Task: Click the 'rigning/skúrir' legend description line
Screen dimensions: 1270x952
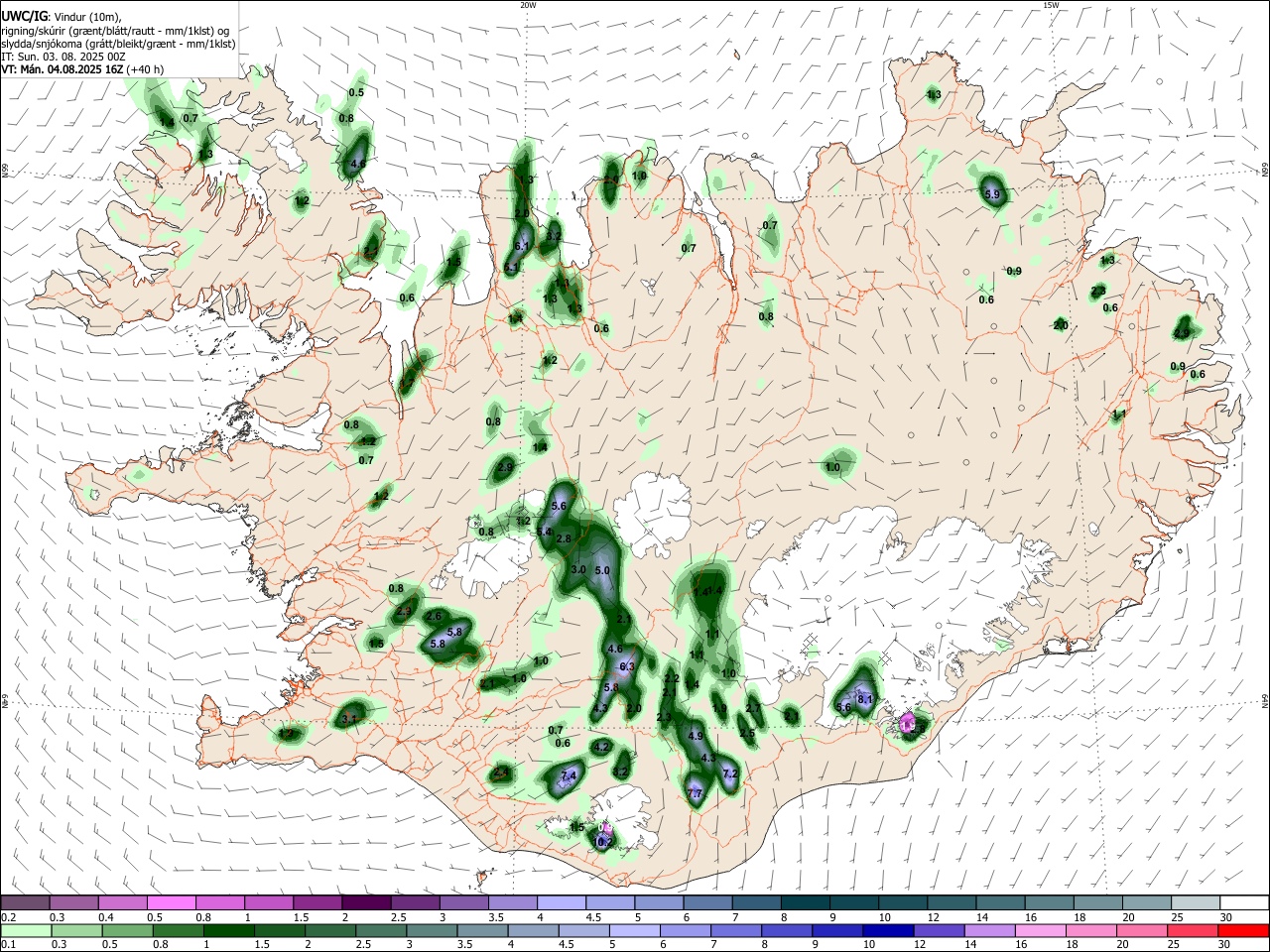Action: click(x=115, y=31)
